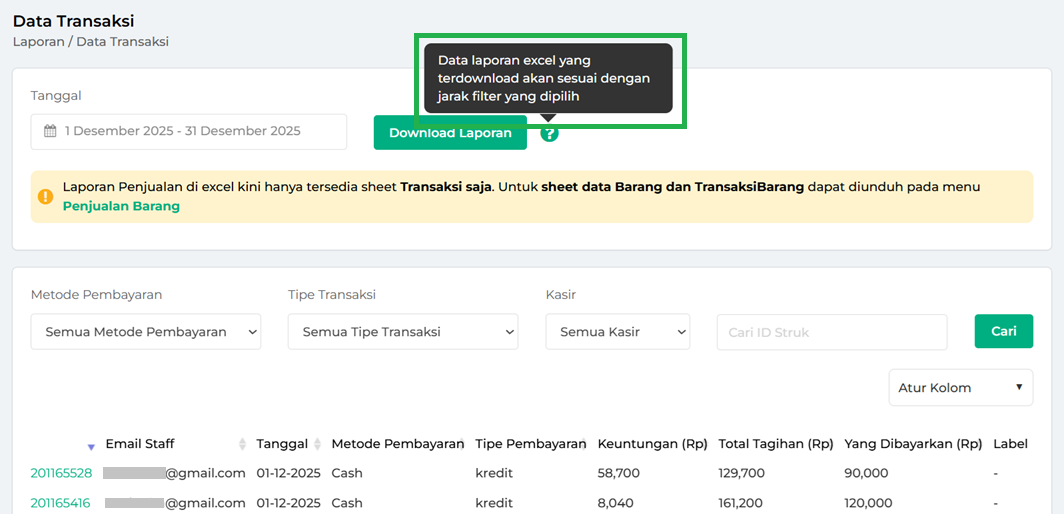
Task: Follow the Penjualan Barang link
Action: tap(121, 206)
